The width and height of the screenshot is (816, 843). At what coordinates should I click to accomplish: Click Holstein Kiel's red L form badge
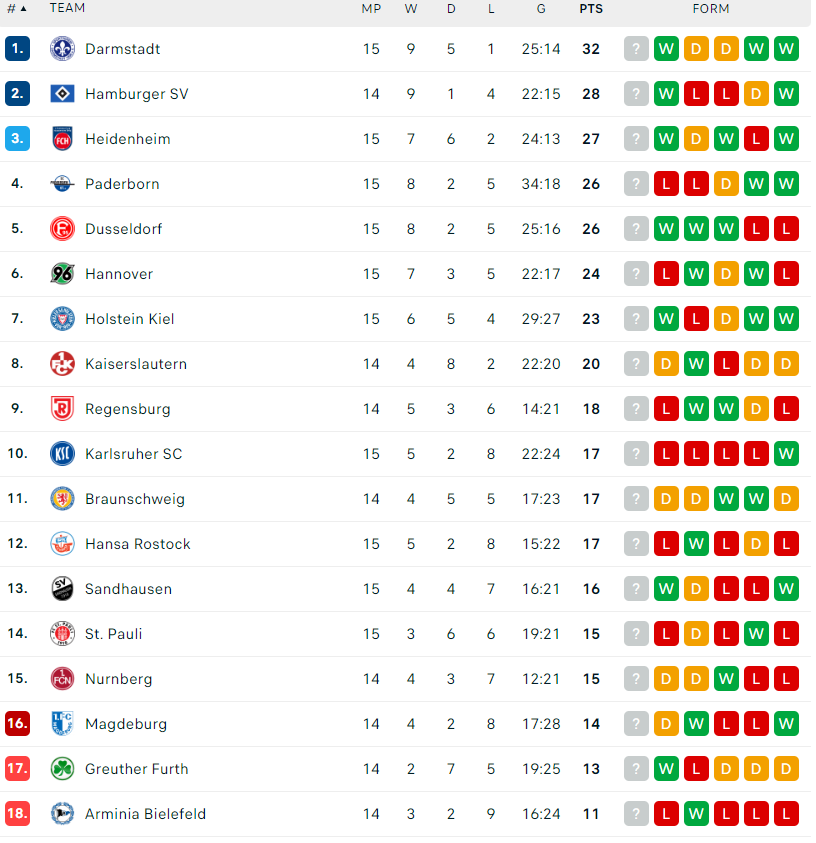point(696,319)
